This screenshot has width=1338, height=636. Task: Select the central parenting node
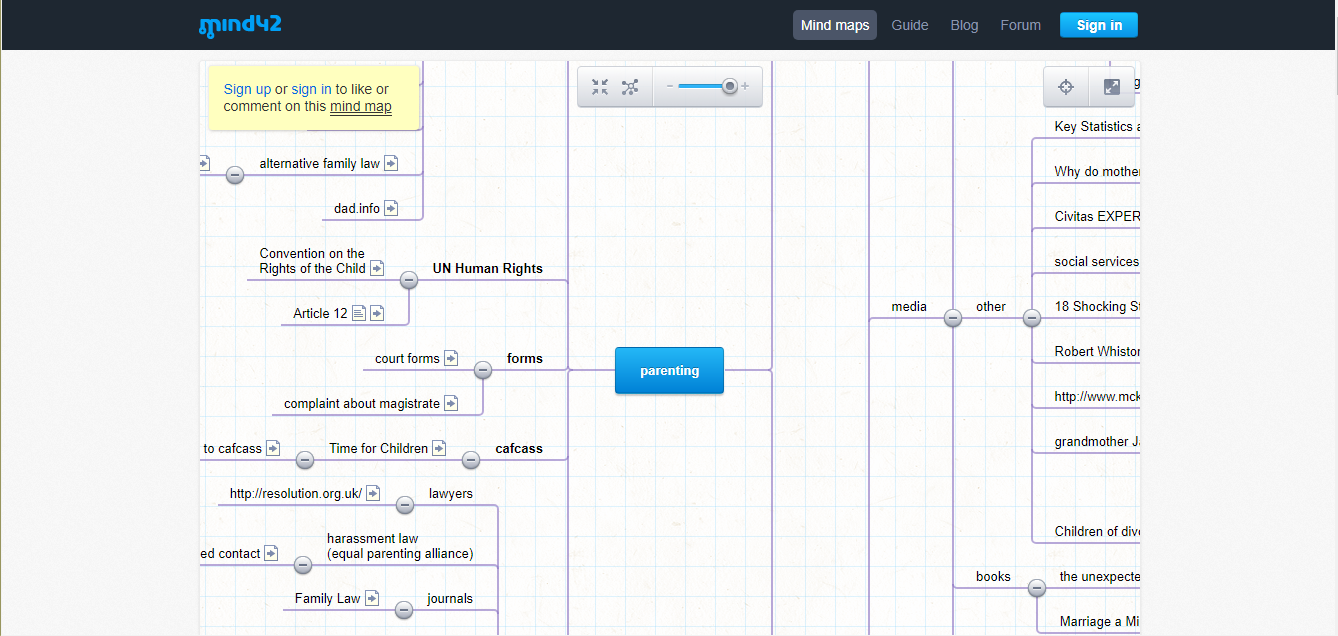[x=669, y=370]
